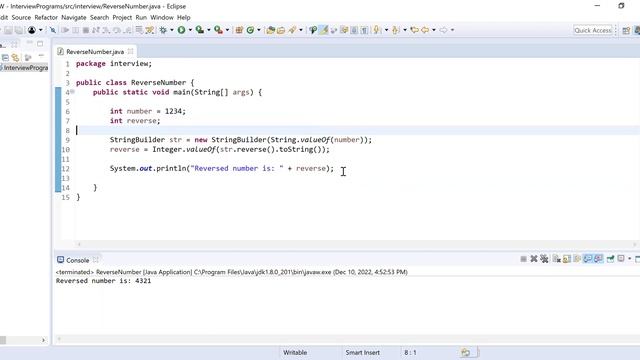640x360 pixels.
Task: Click the '8 : 1' cursor position status
Action: (x=410, y=352)
